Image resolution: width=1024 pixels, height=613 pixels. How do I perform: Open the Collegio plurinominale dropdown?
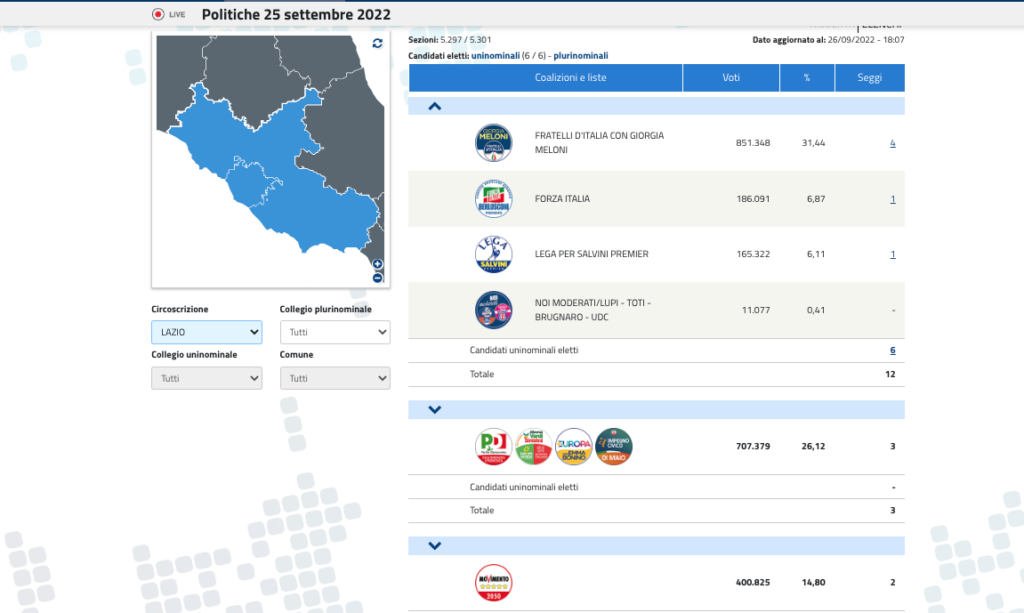coord(335,332)
